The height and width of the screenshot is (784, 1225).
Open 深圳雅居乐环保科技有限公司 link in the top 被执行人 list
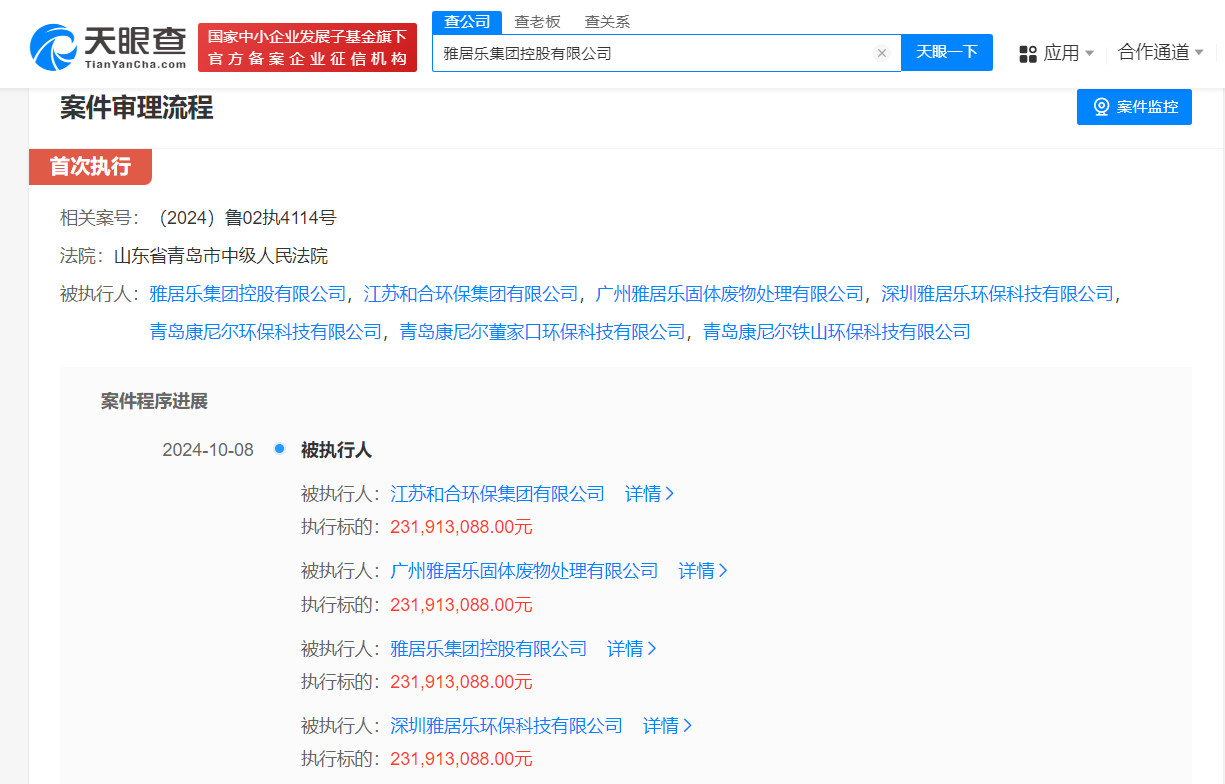pyautogui.click(x=997, y=294)
